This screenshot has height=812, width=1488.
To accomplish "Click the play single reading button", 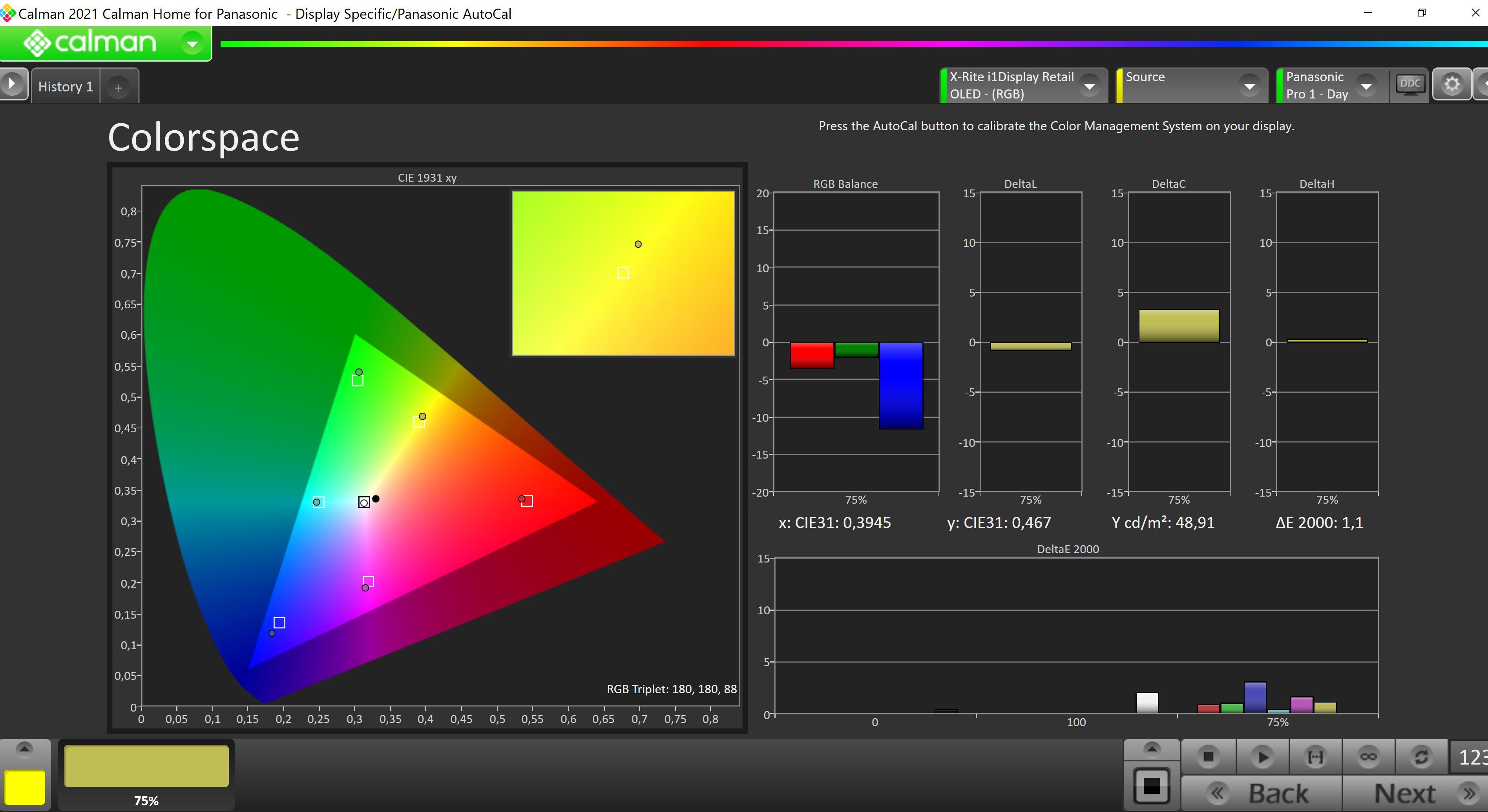I will [x=1263, y=757].
